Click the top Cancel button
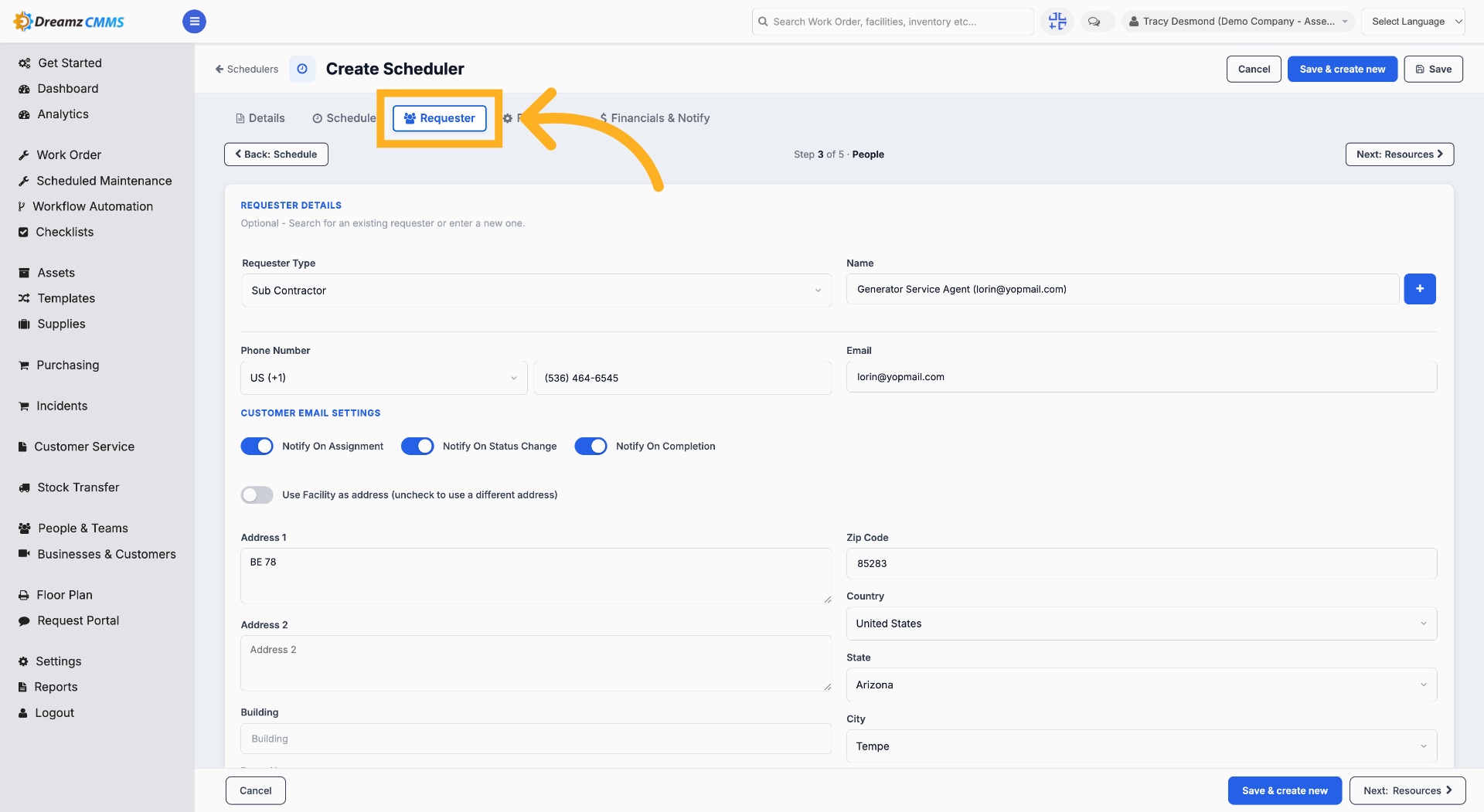 [x=1254, y=69]
